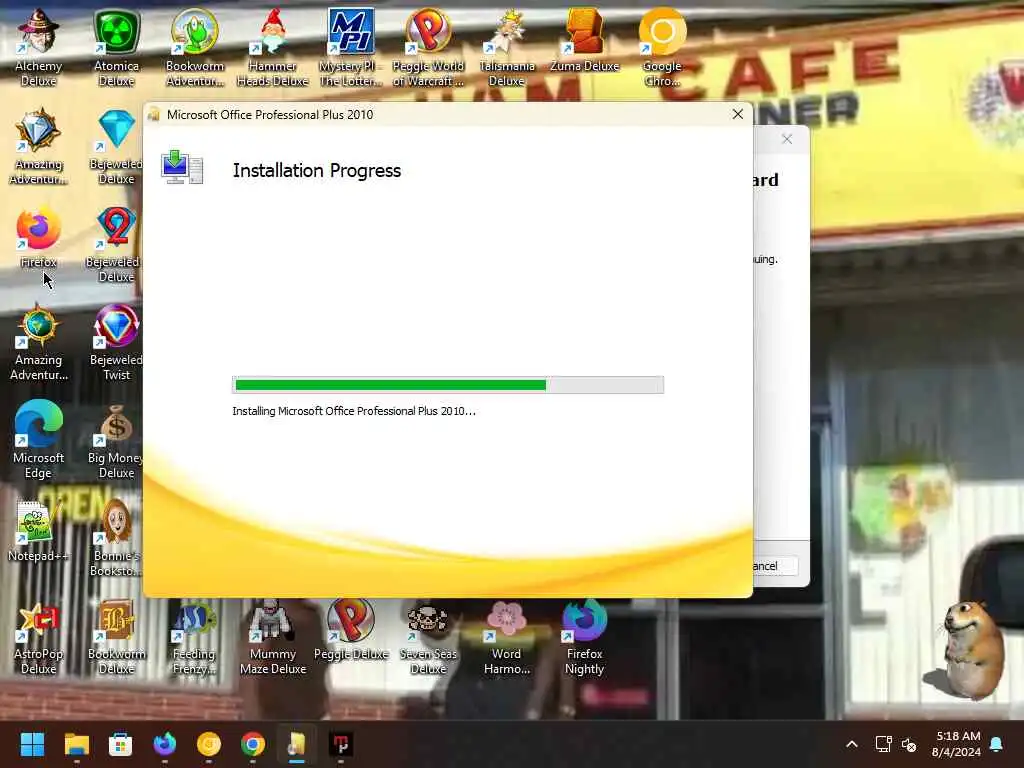Launch the Atomica Deluxe desktop icon
This screenshot has height=768, width=1024.
[x=116, y=47]
